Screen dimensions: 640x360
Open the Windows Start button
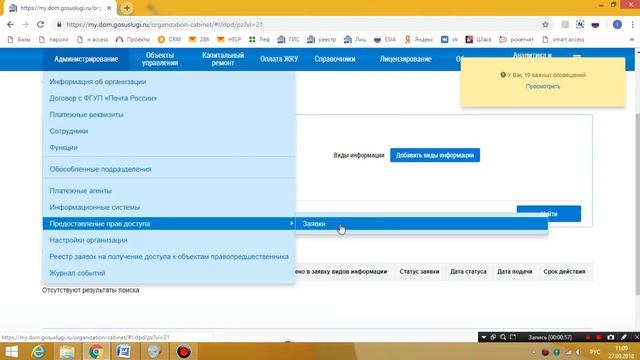(11, 351)
